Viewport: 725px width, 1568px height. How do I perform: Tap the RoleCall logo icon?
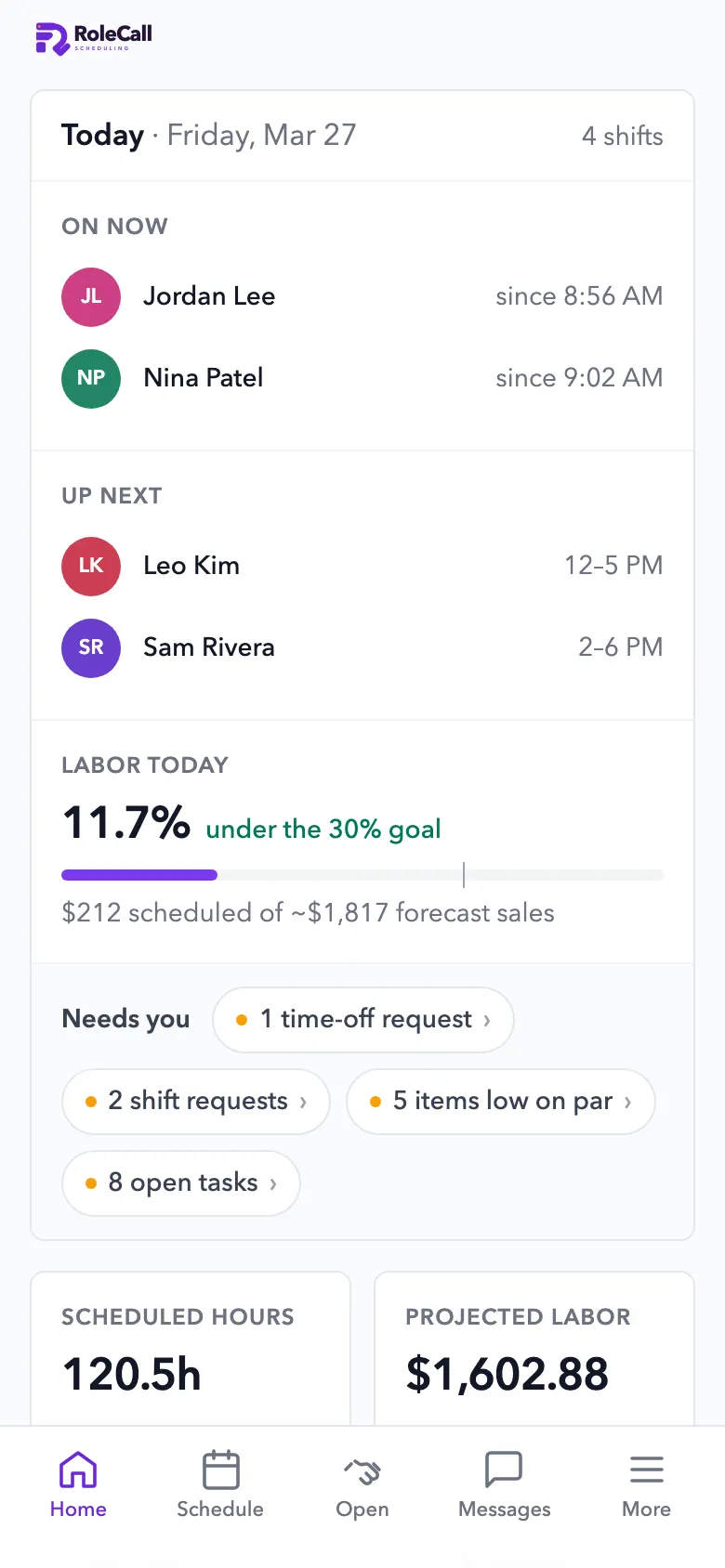(52, 38)
